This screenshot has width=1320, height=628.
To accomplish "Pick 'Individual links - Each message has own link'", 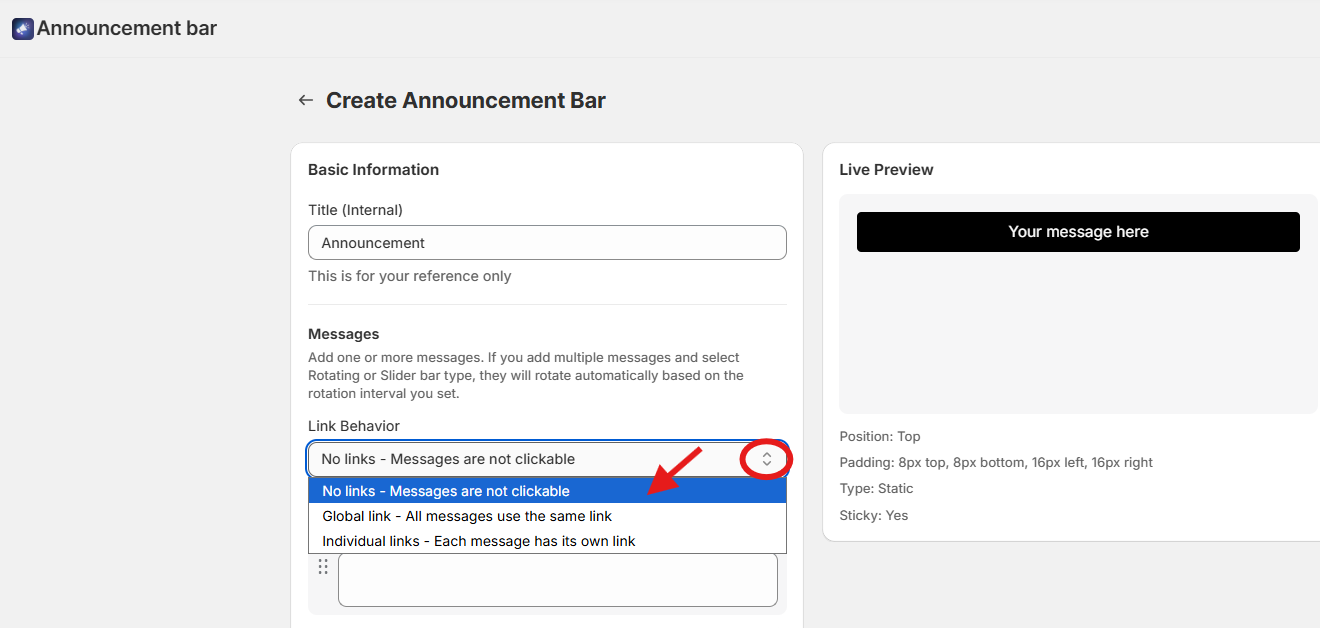I will 479,541.
